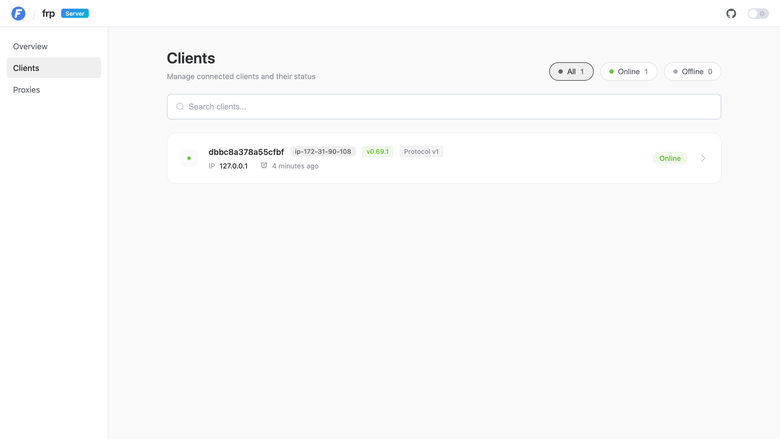Click the 4 minutes ago timestamp
Image resolution: width=780 pixels, height=439 pixels.
(x=295, y=166)
